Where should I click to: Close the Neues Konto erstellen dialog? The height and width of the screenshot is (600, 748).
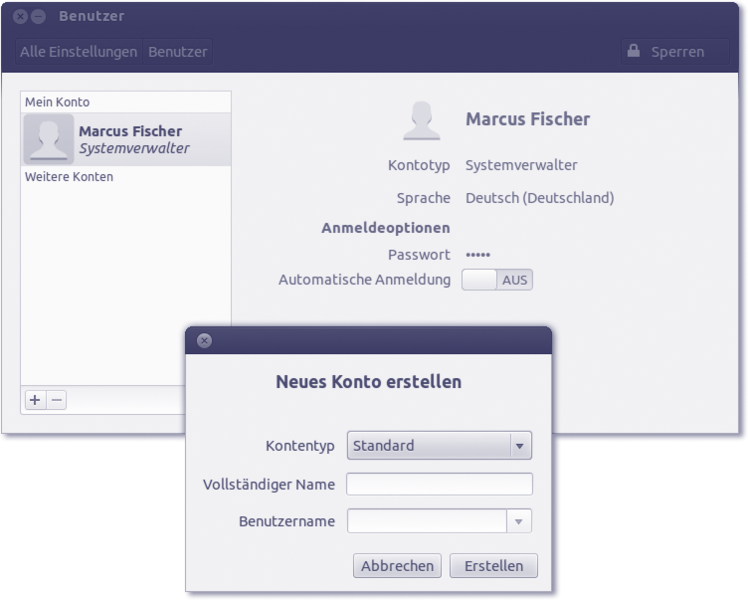[204, 340]
